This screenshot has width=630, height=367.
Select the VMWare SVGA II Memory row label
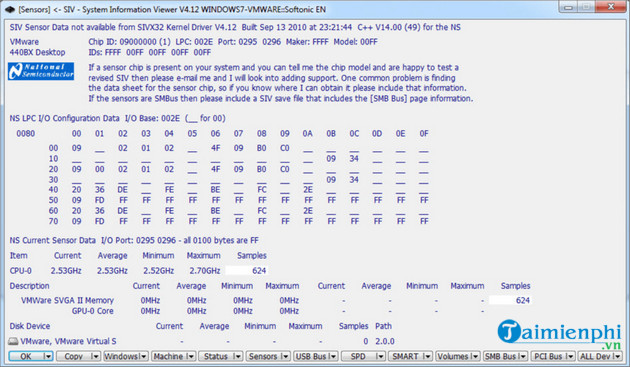coord(68,300)
